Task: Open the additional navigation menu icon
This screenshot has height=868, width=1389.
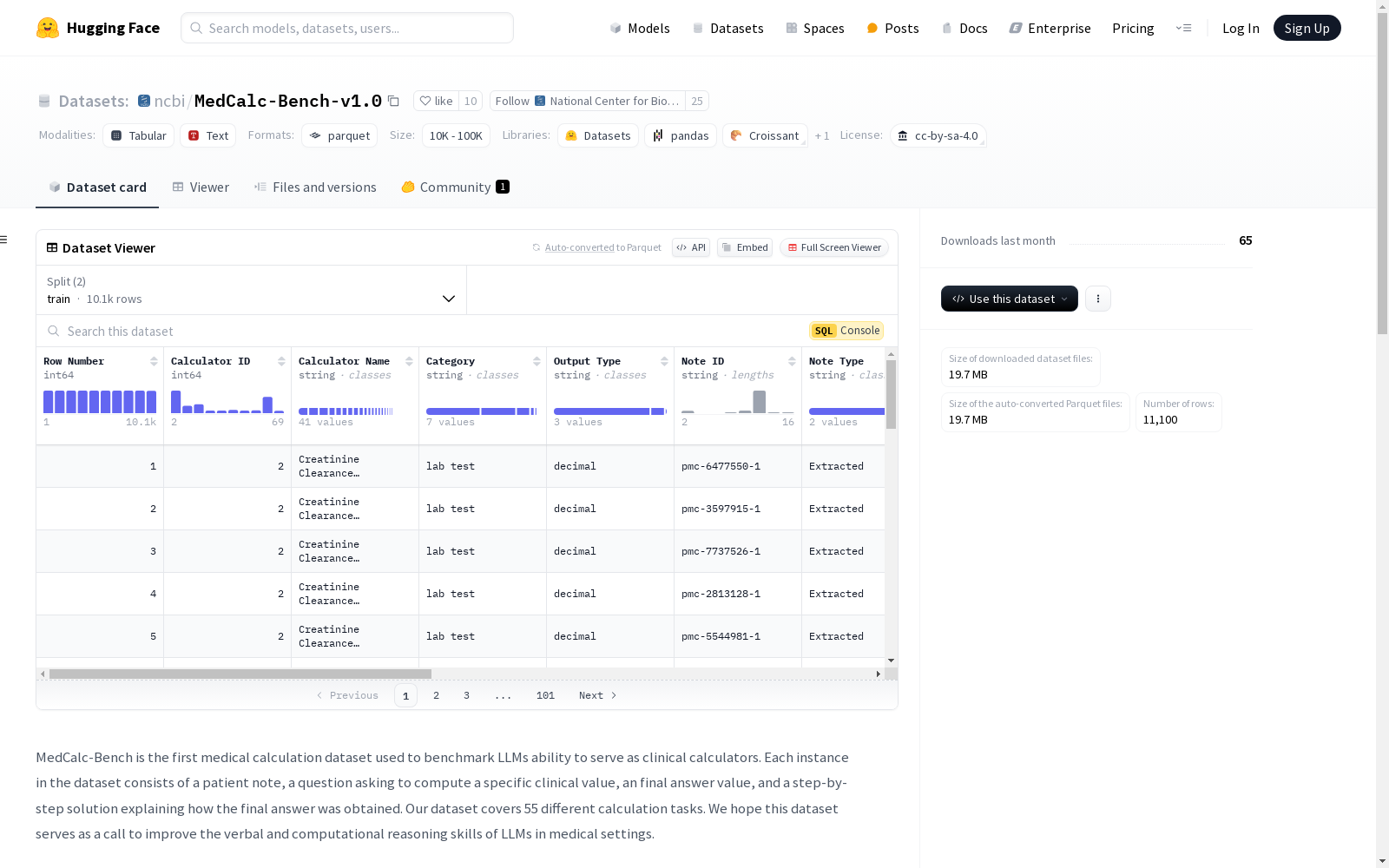Action: 1183,28
